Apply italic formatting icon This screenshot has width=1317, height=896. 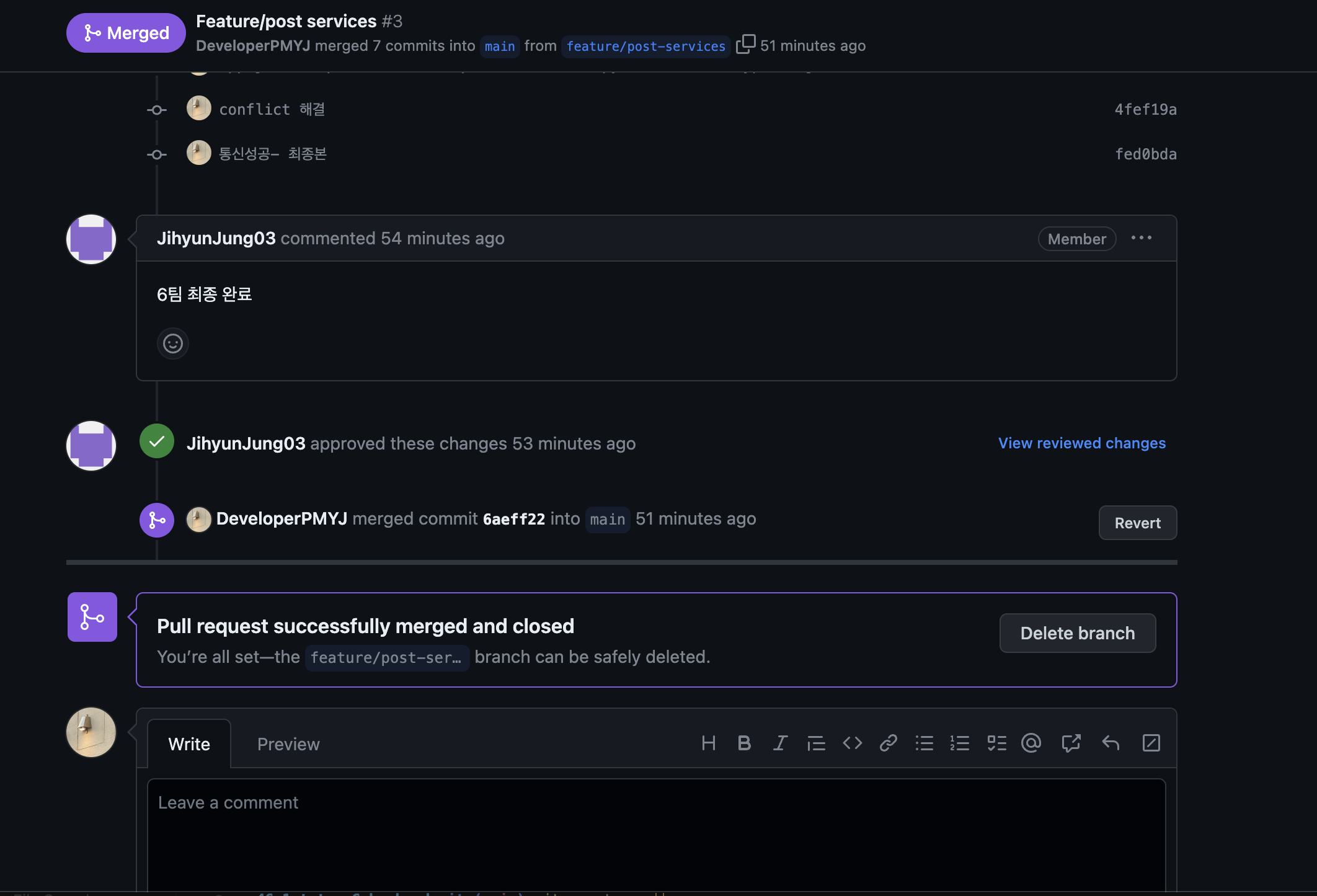pyautogui.click(x=780, y=743)
